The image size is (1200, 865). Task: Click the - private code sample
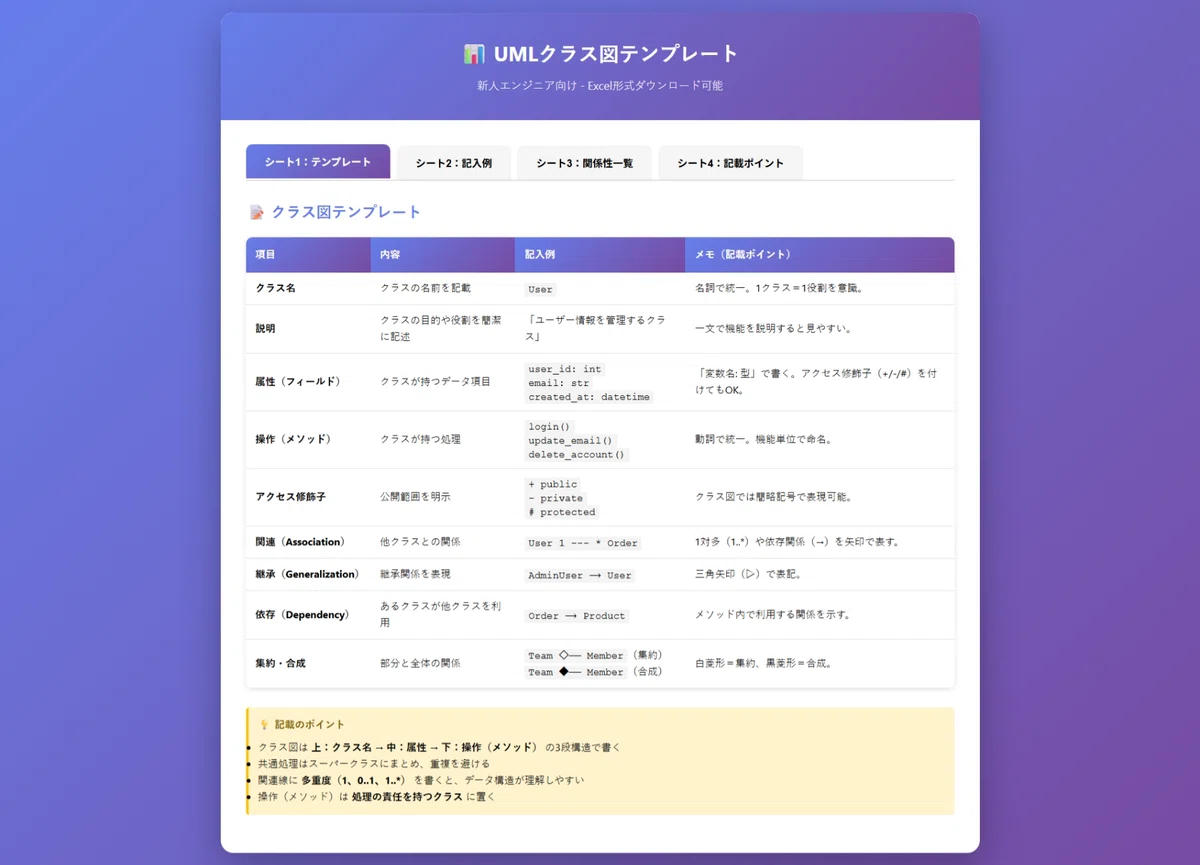tap(556, 498)
